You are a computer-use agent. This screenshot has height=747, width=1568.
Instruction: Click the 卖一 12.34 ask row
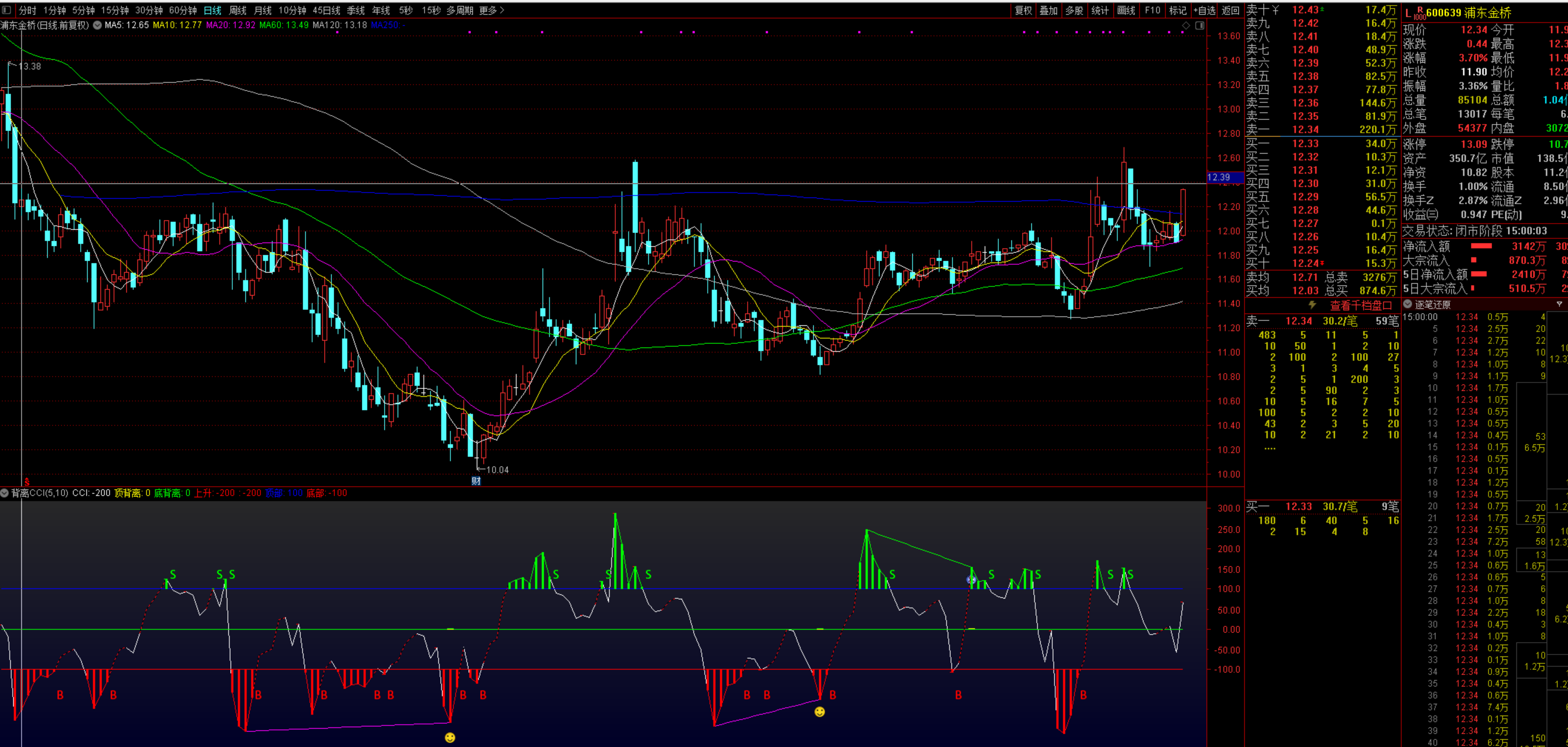(1322, 130)
